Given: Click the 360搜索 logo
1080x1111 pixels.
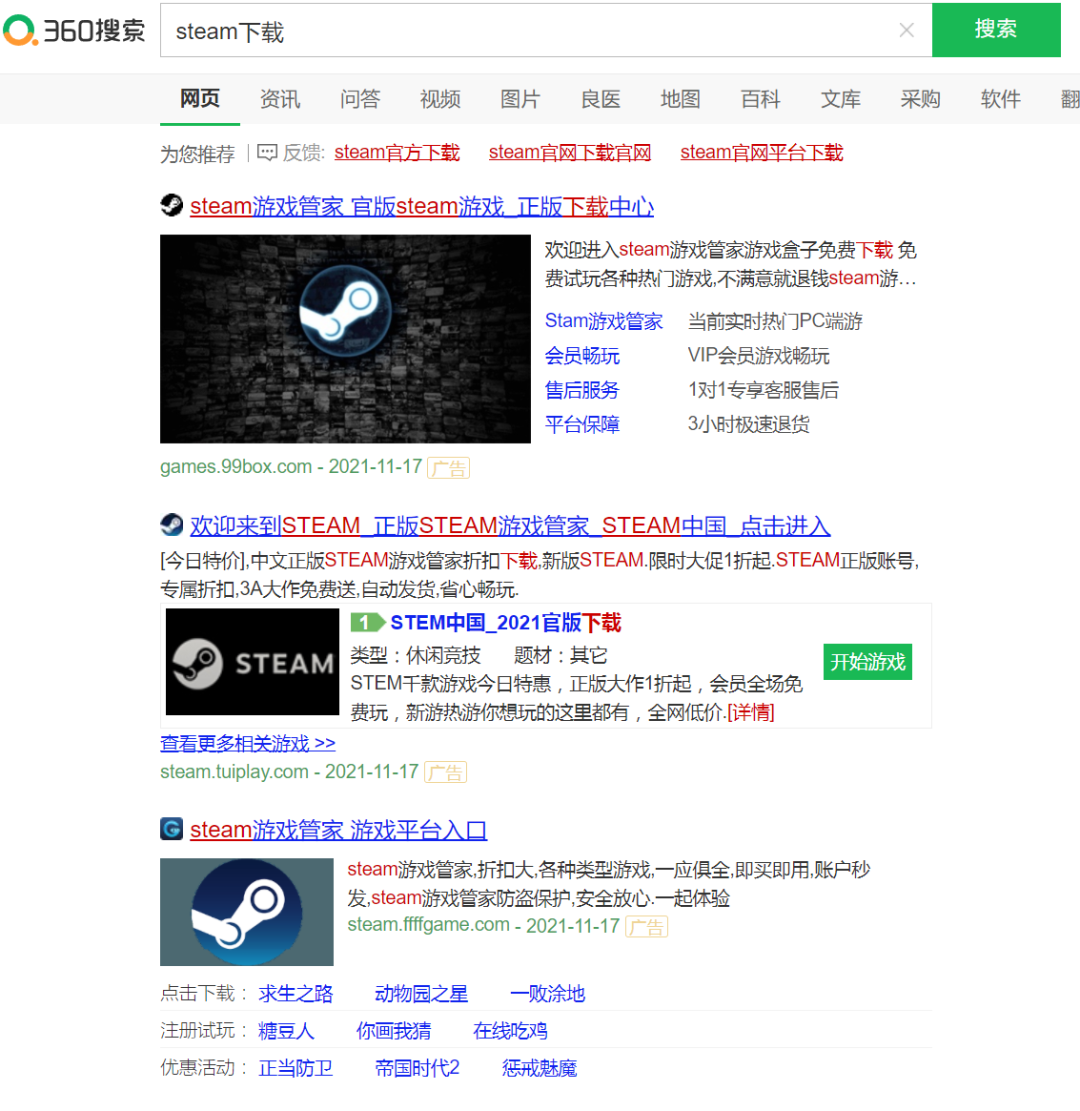Looking at the screenshot, I should pyautogui.click(x=74, y=30).
